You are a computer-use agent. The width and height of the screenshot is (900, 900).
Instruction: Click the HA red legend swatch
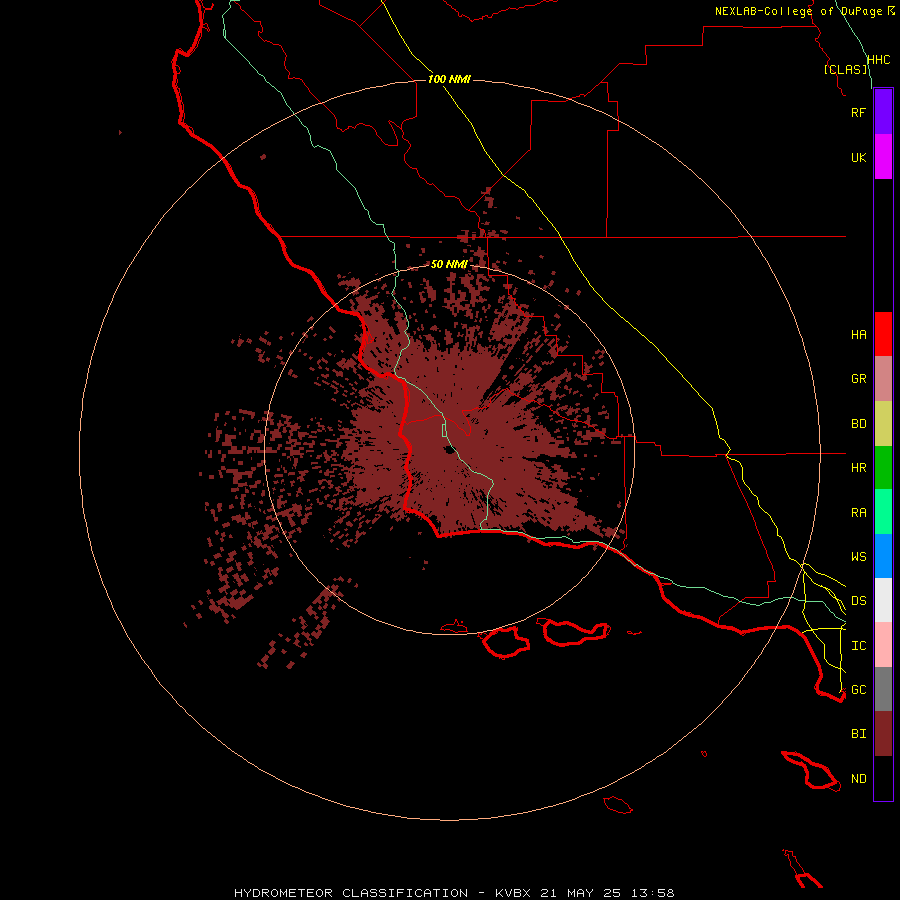pyautogui.click(x=883, y=334)
